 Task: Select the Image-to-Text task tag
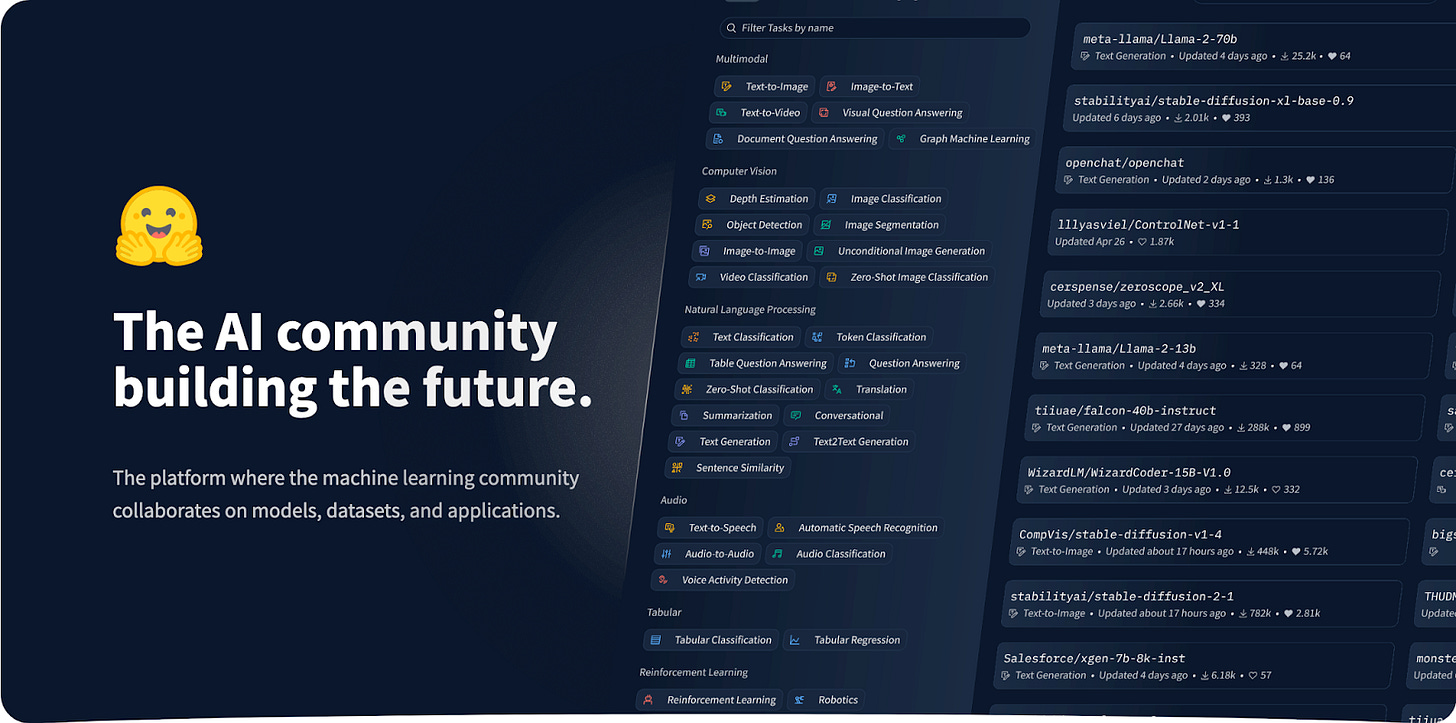(870, 87)
